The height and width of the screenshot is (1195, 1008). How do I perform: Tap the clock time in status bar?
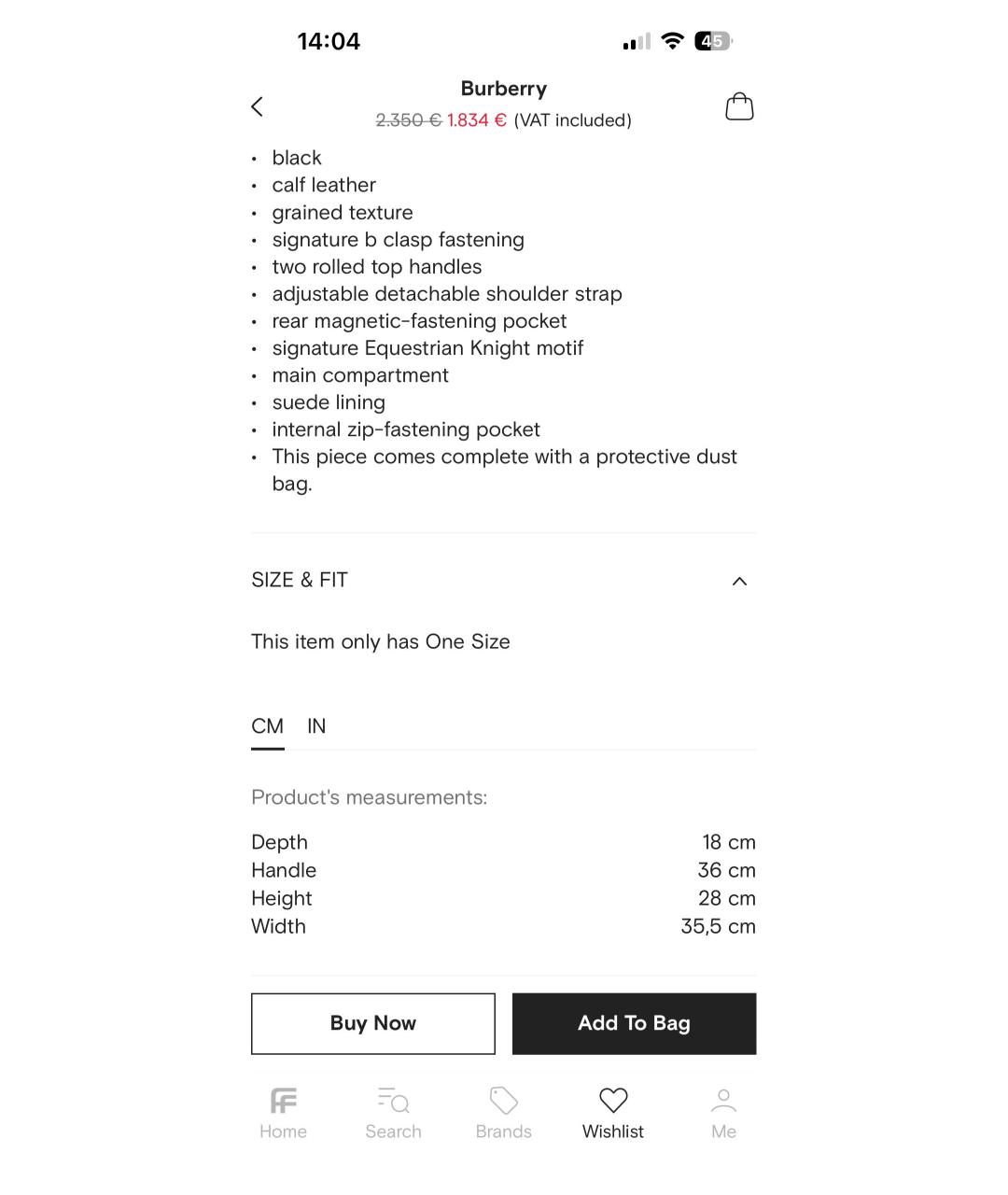click(329, 41)
